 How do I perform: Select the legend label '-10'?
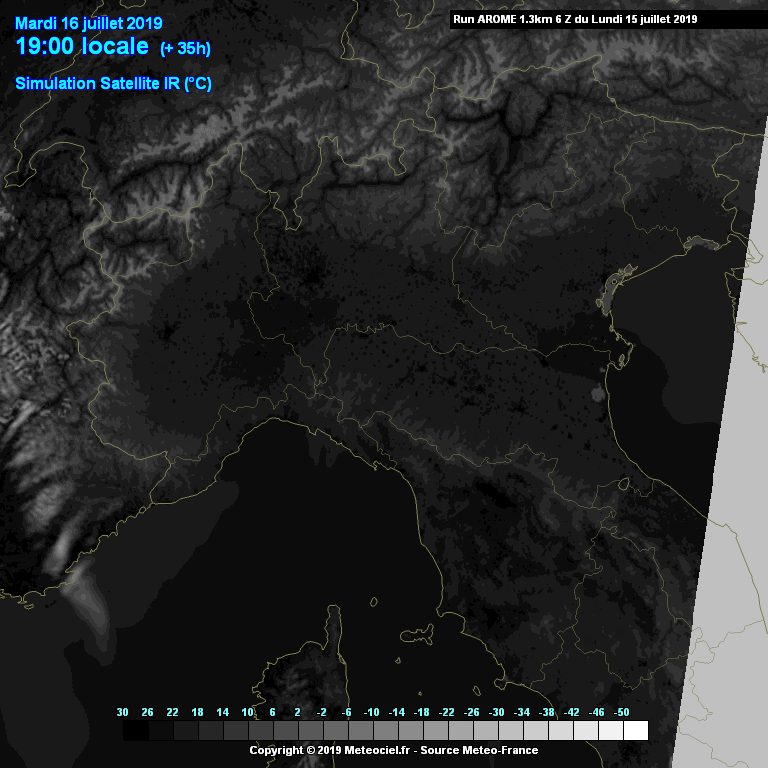[x=371, y=712]
